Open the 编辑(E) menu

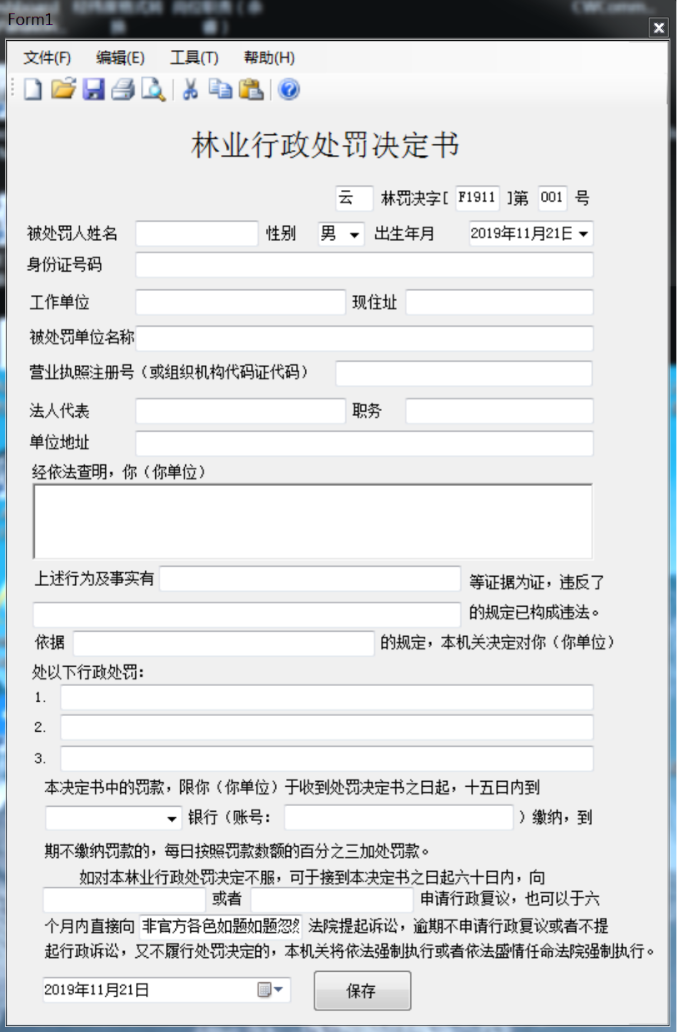(120, 57)
